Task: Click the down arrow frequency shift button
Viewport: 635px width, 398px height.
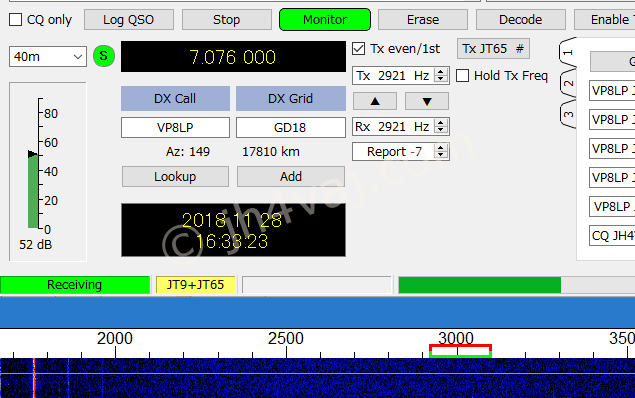Action: click(x=427, y=101)
